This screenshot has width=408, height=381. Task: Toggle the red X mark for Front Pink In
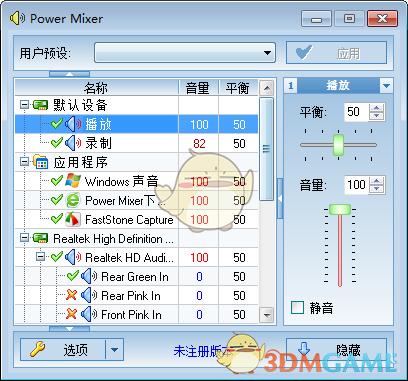click(x=72, y=314)
